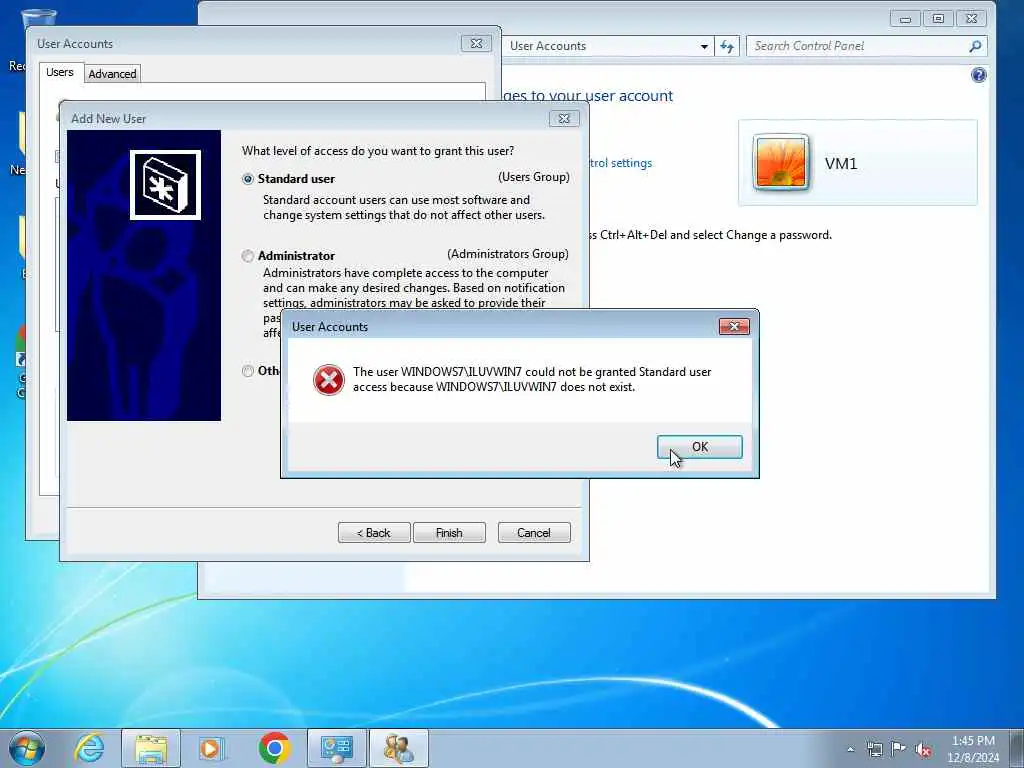Open File Explorer from taskbar
This screenshot has width=1024, height=768.
pyautogui.click(x=151, y=748)
